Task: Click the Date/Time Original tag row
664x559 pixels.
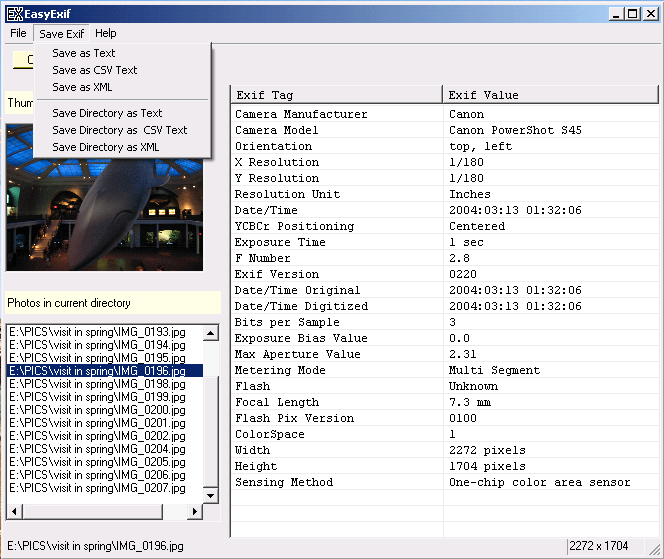Action: (338, 290)
